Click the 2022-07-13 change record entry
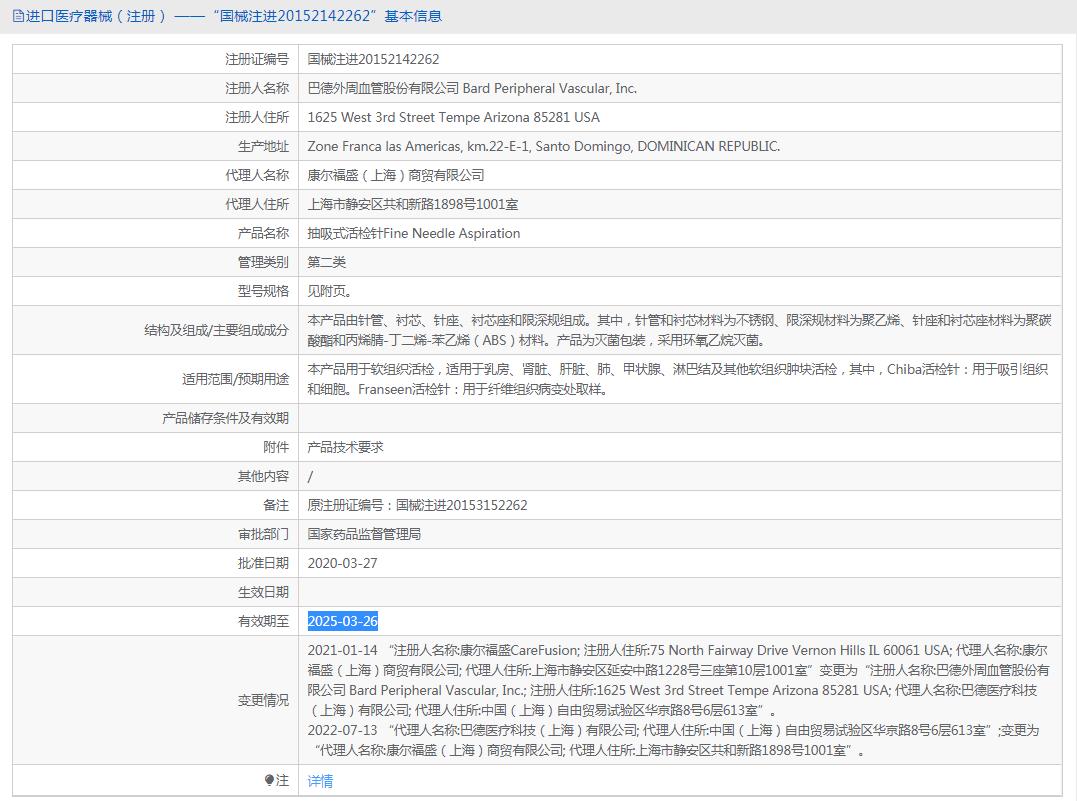The image size is (1077, 801). click(673, 740)
